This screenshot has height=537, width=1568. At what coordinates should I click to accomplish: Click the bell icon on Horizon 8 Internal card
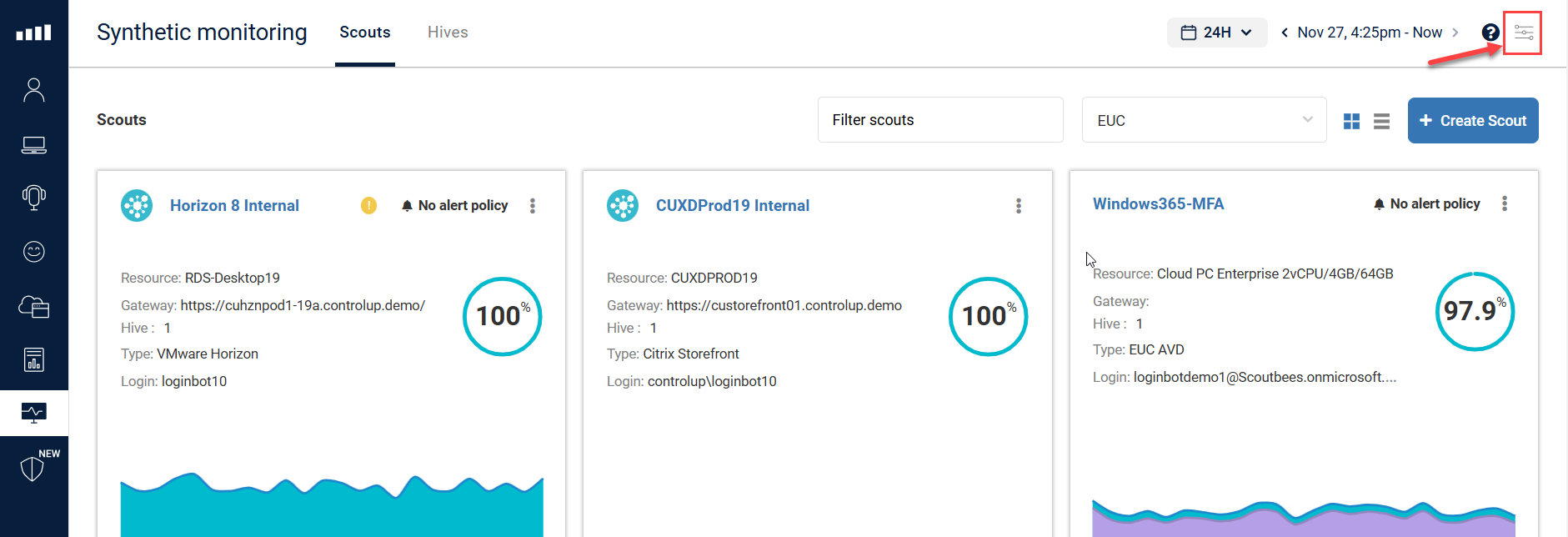click(407, 205)
